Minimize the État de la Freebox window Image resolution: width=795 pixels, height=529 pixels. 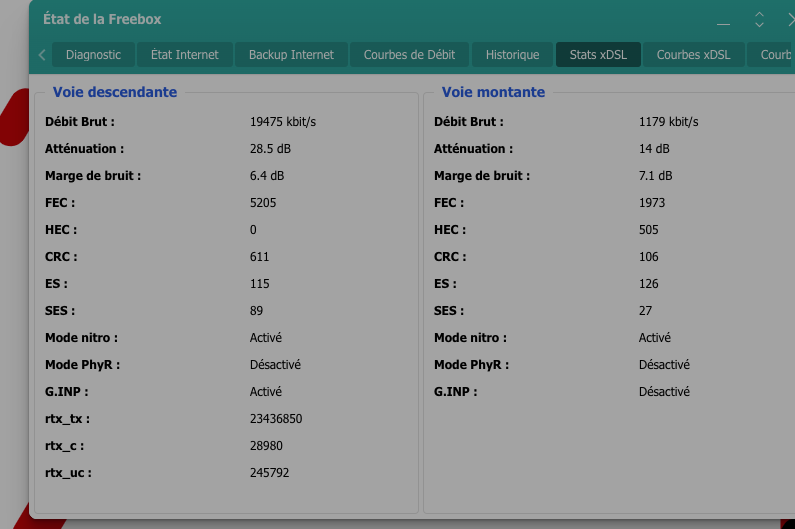point(724,21)
